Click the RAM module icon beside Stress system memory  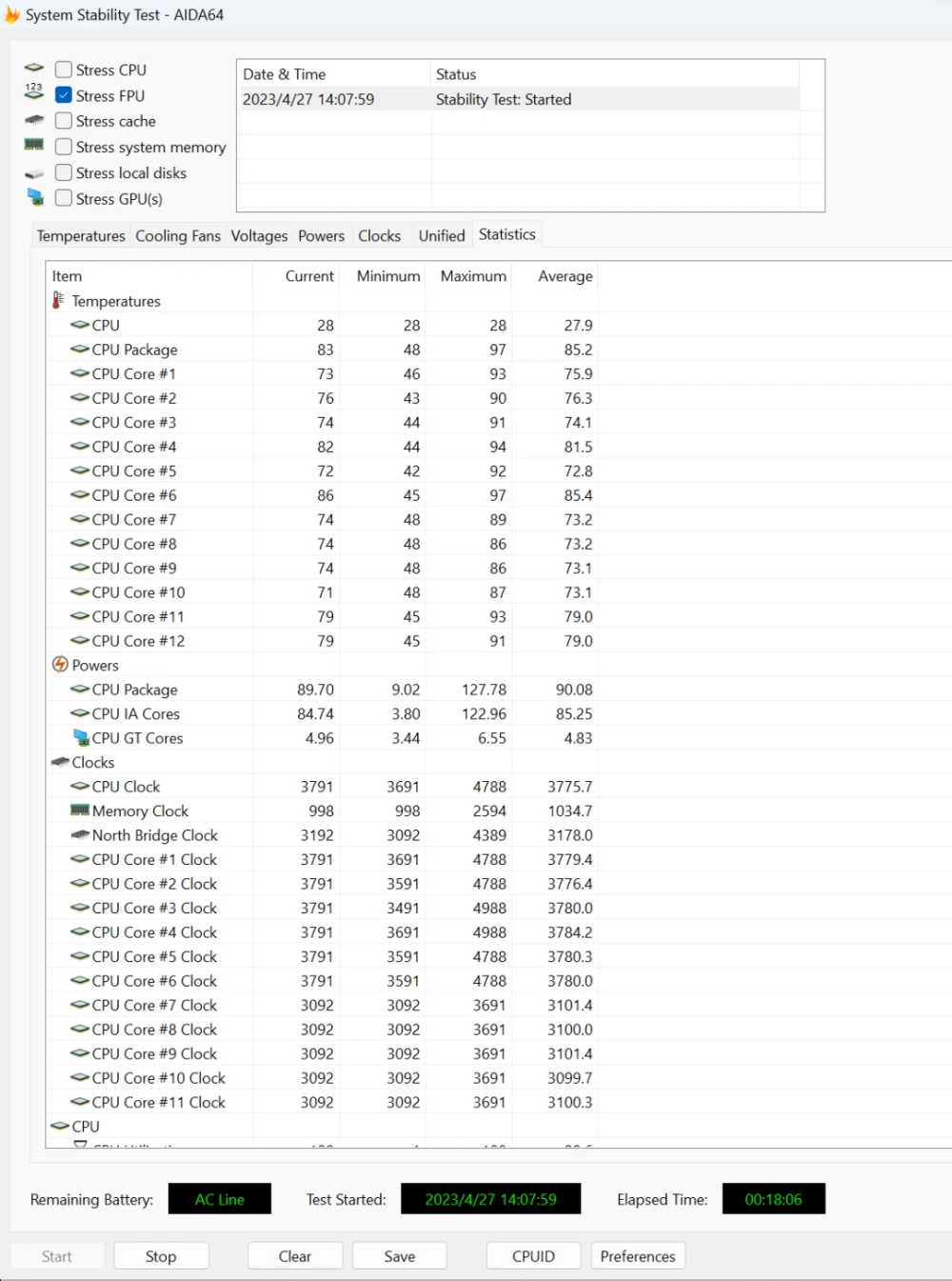[34, 145]
